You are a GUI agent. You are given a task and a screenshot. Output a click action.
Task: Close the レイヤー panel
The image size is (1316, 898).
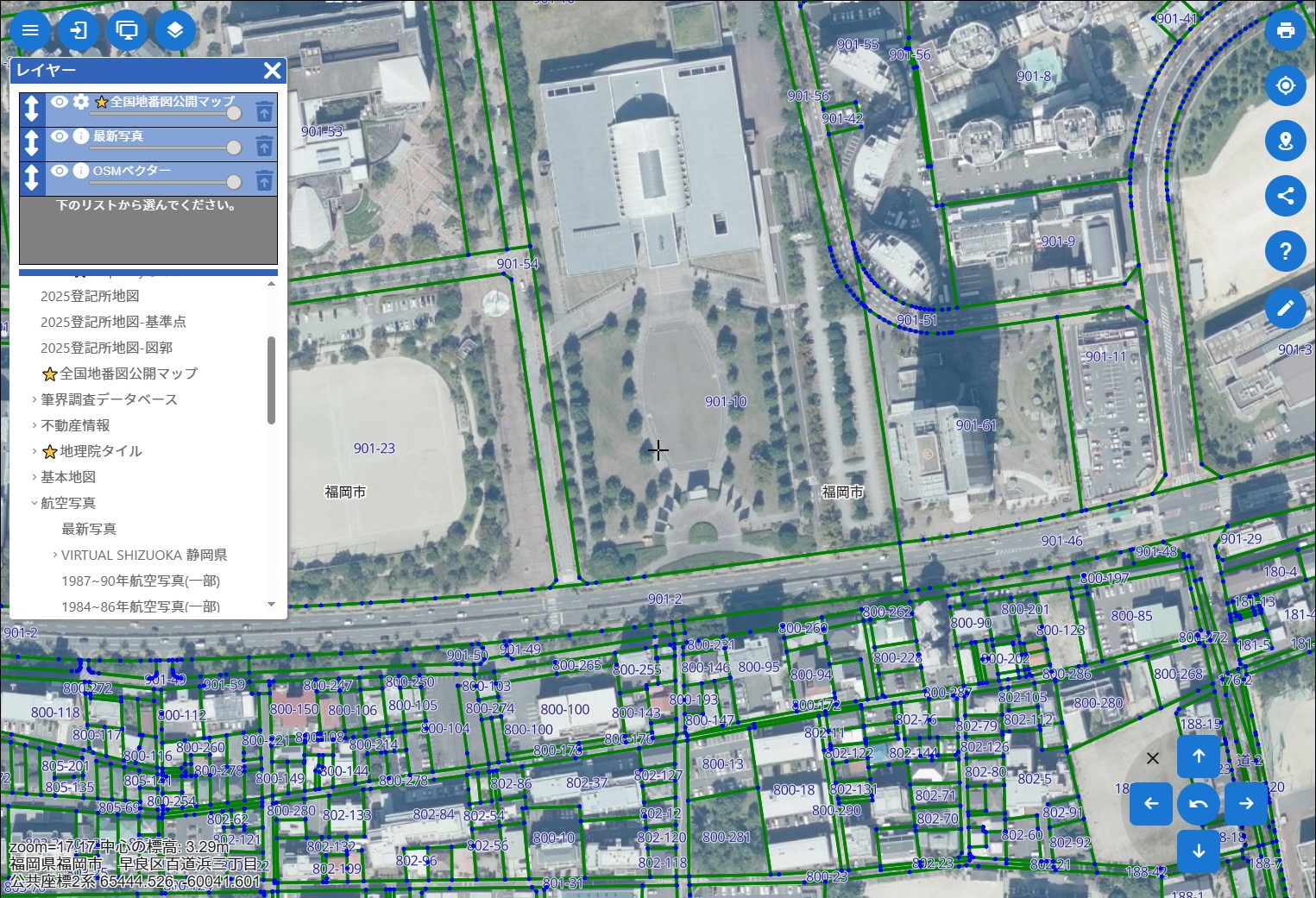pyautogui.click(x=272, y=71)
